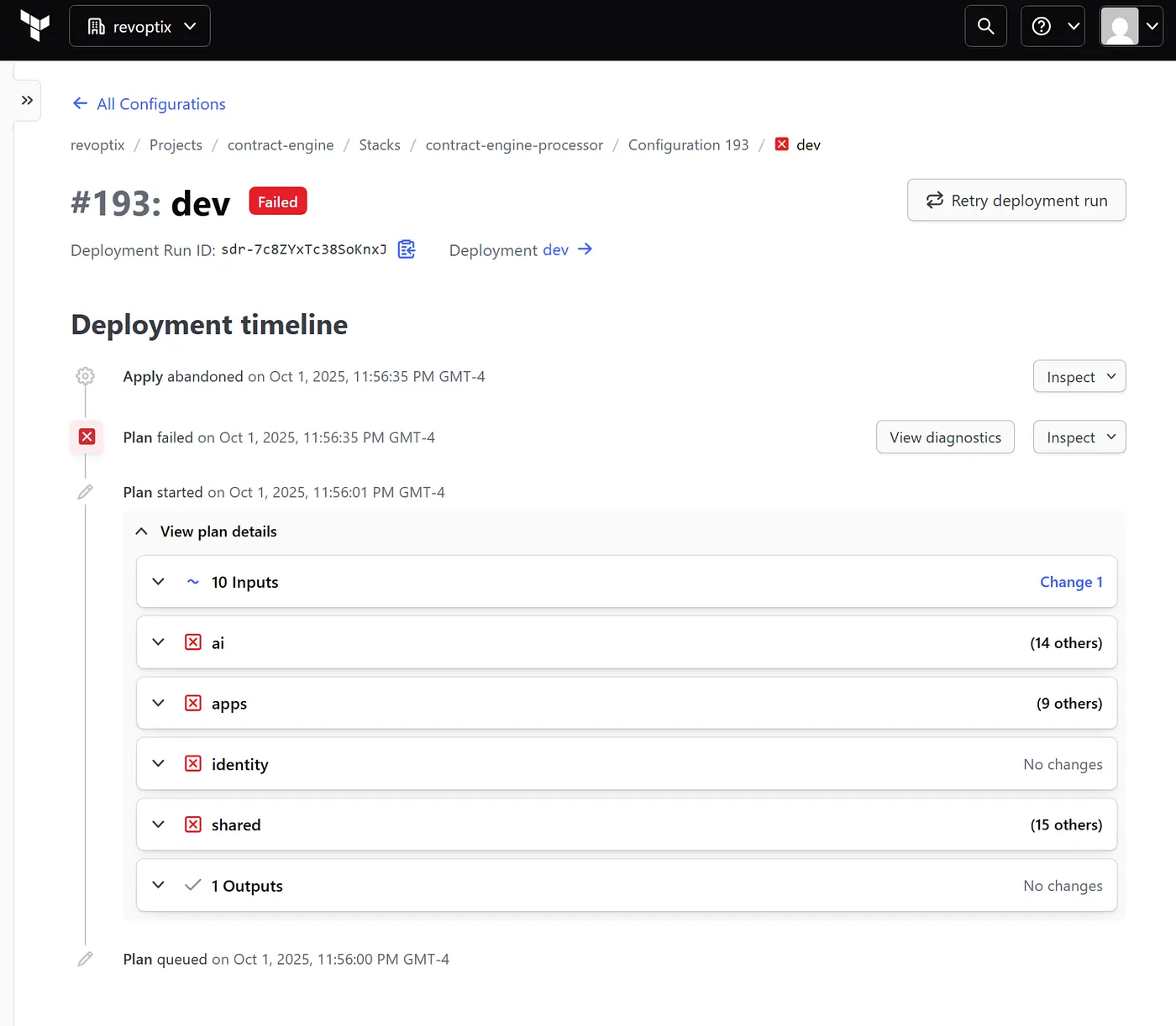Open Inspect dropdown for Apply abandoned
The image size is (1176, 1026).
pyautogui.click(x=1079, y=377)
